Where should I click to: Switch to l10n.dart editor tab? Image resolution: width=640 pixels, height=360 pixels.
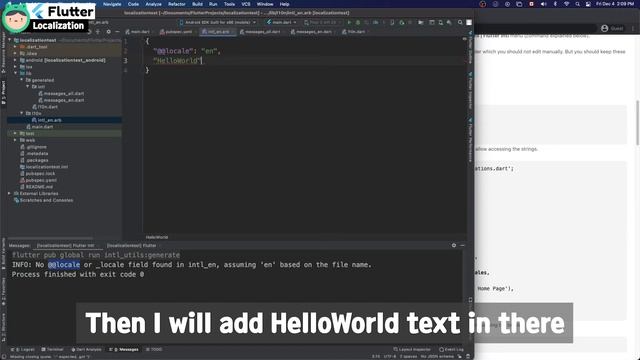(x=354, y=32)
